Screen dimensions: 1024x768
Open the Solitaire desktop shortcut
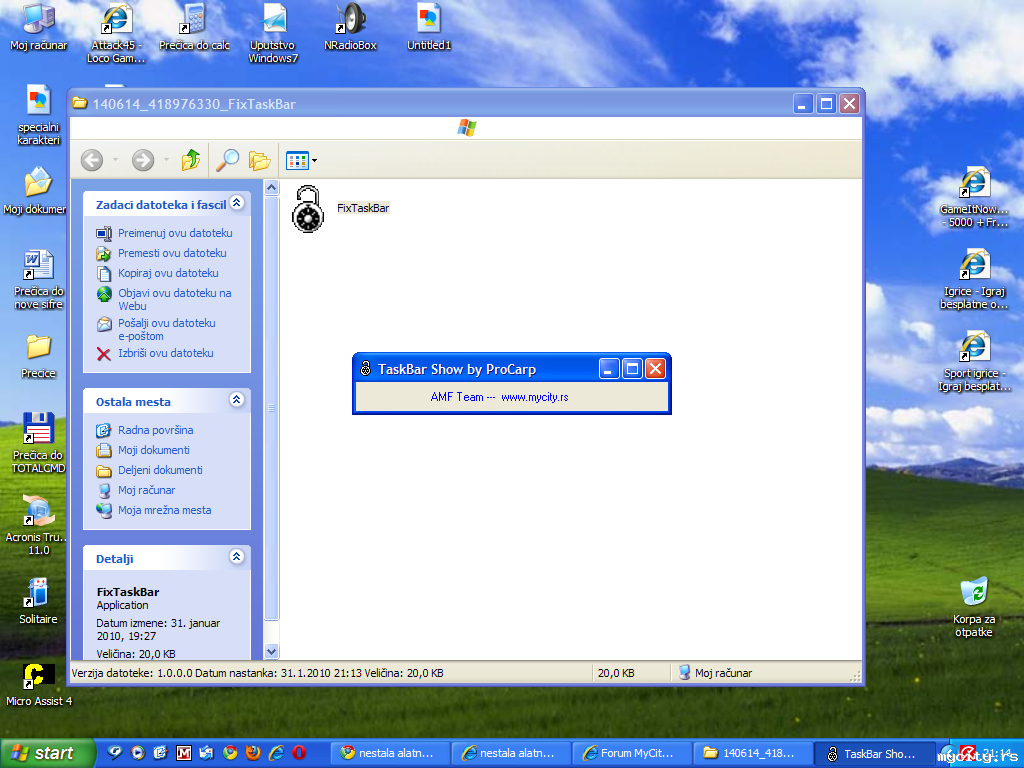point(38,593)
